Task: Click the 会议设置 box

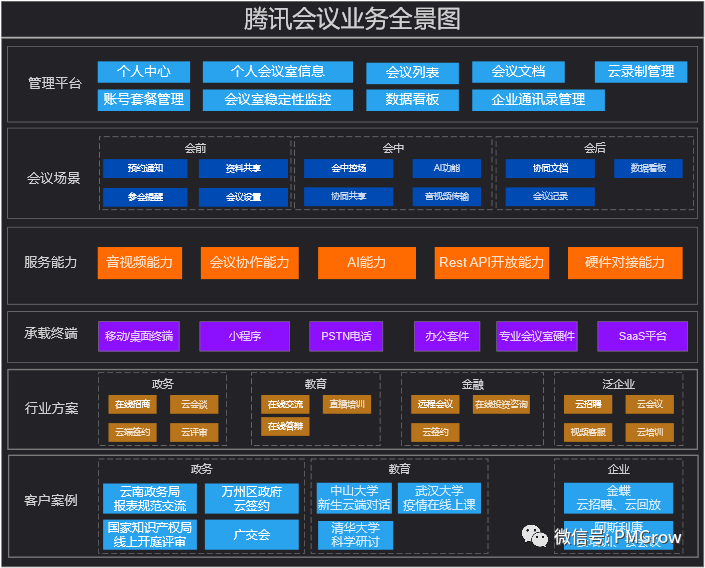Action: pyautogui.click(x=243, y=197)
